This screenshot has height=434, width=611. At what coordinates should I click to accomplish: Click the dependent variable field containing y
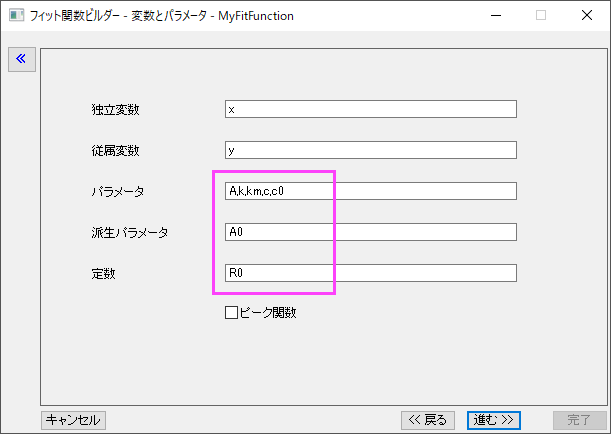[x=371, y=150]
